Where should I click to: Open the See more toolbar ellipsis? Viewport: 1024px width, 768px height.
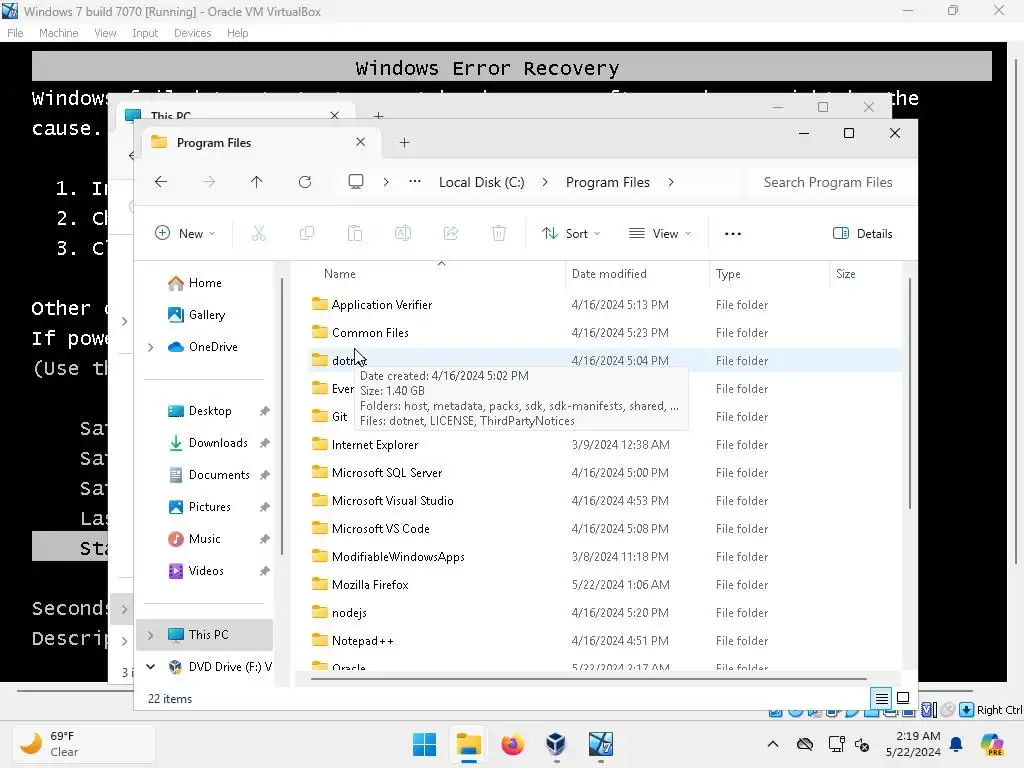coord(733,234)
